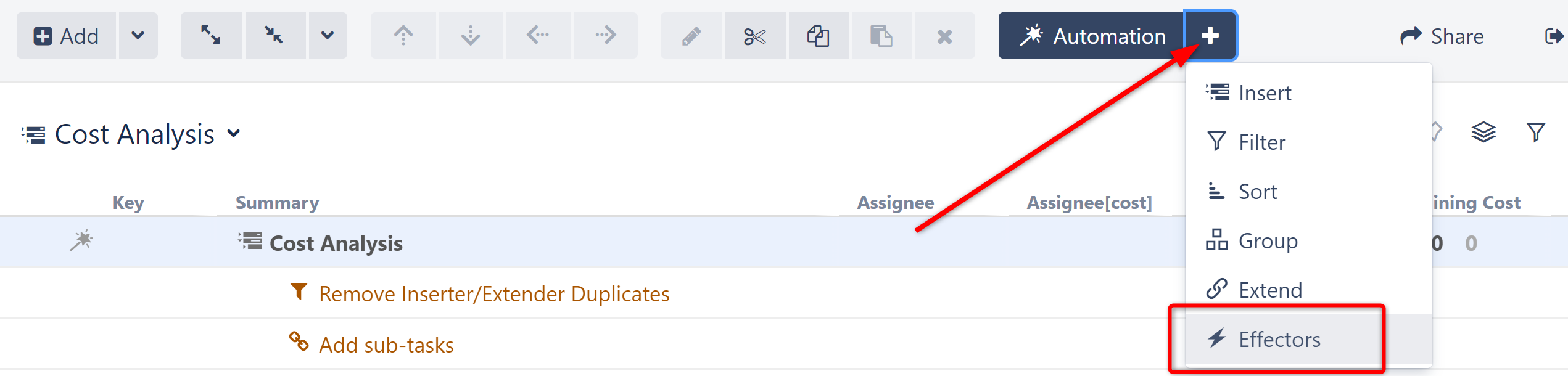Image resolution: width=1568 pixels, height=376 pixels.
Task: Click the move down arrow icon
Action: coord(471,36)
